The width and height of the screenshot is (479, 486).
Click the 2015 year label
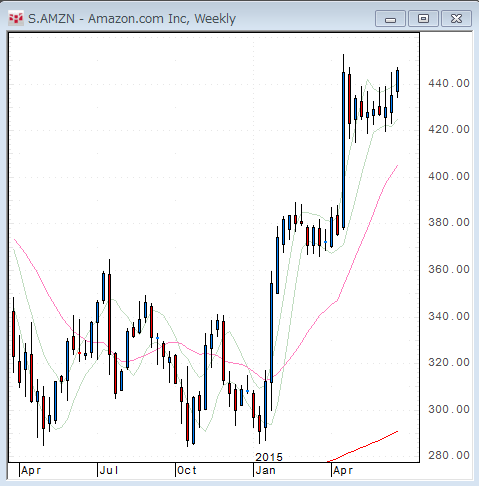coord(269,457)
